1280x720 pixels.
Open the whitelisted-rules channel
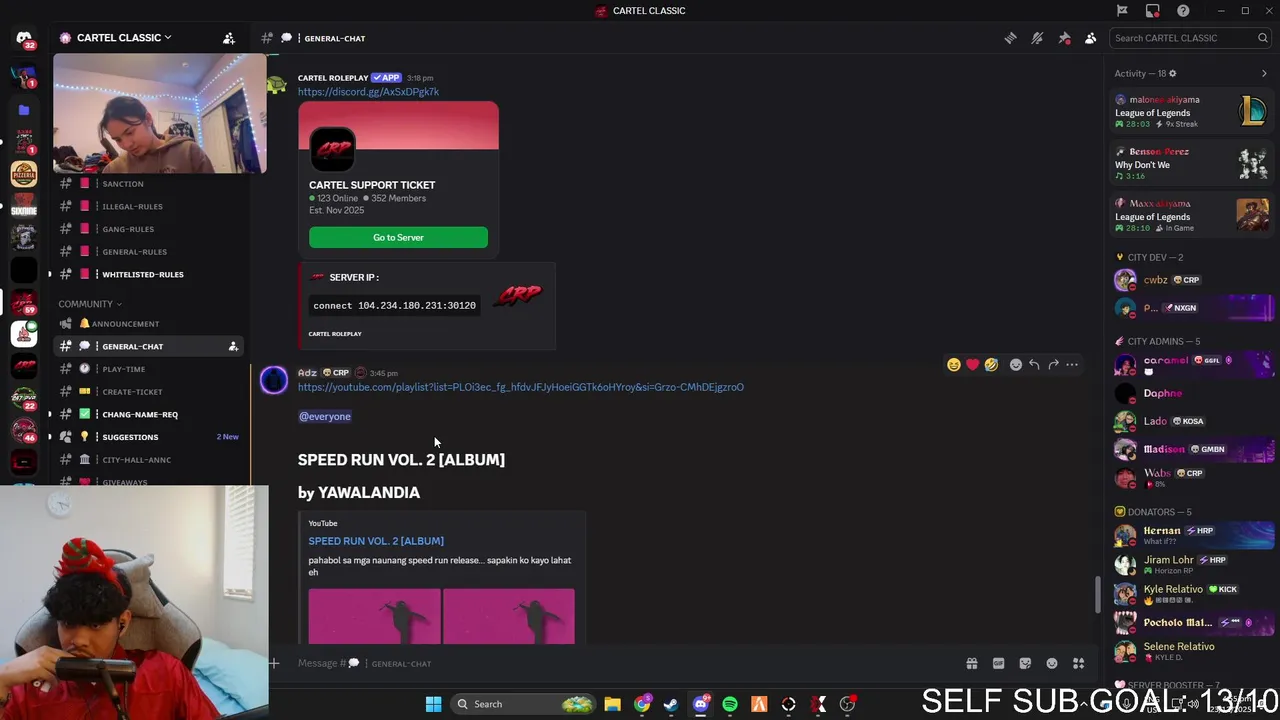point(142,274)
